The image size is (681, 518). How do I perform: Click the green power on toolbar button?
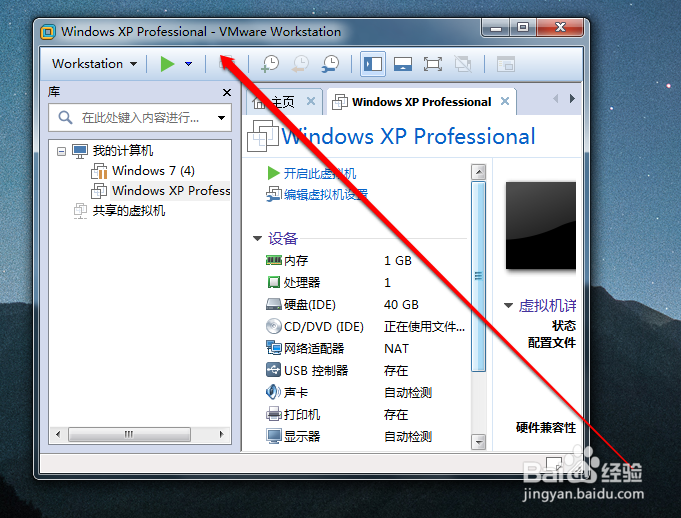[x=167, y=64]
